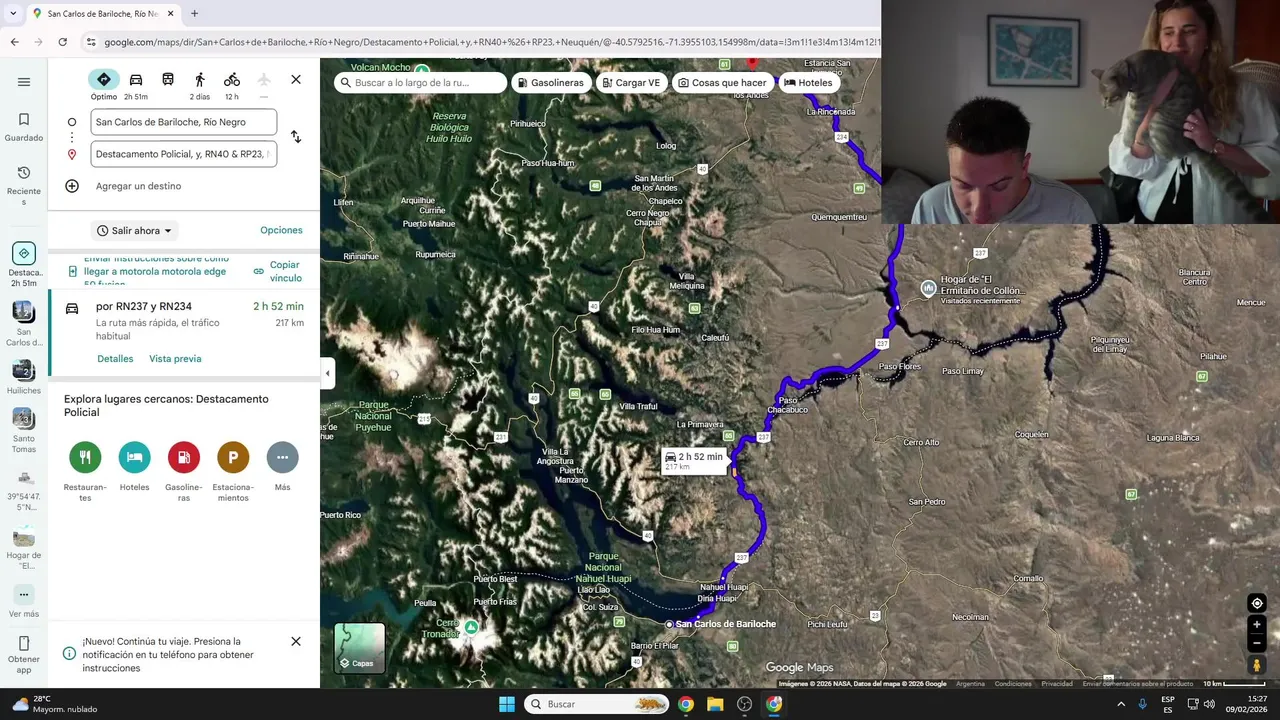Screen dimensions: 1280x720
Task: Click the taskbar Buscar search box
Action: (597, 704)
